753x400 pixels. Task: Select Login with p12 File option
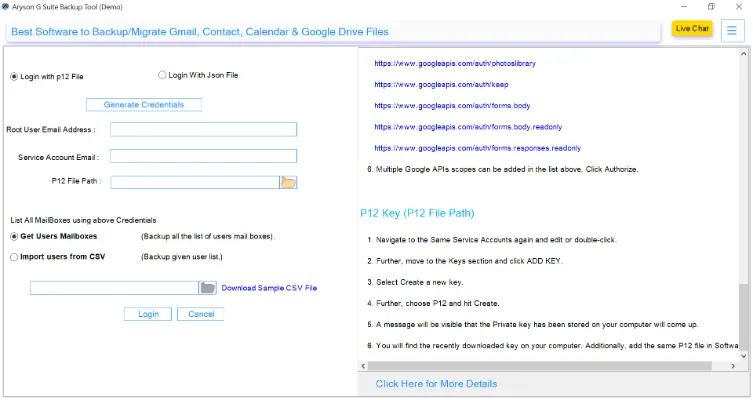pos(47,76)
